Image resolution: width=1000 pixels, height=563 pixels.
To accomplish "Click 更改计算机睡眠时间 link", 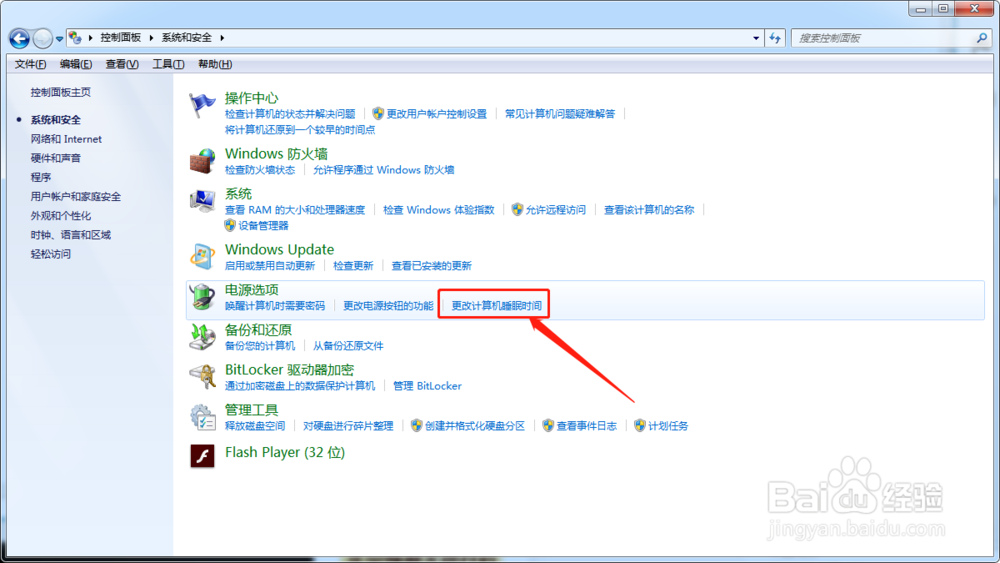I will (x=496, y=306).
